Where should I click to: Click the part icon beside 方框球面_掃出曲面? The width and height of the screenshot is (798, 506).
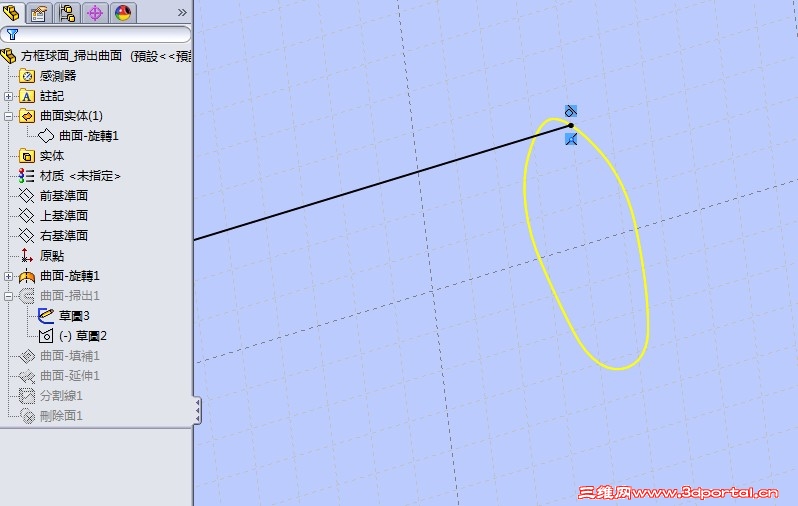tap(9, 55)
